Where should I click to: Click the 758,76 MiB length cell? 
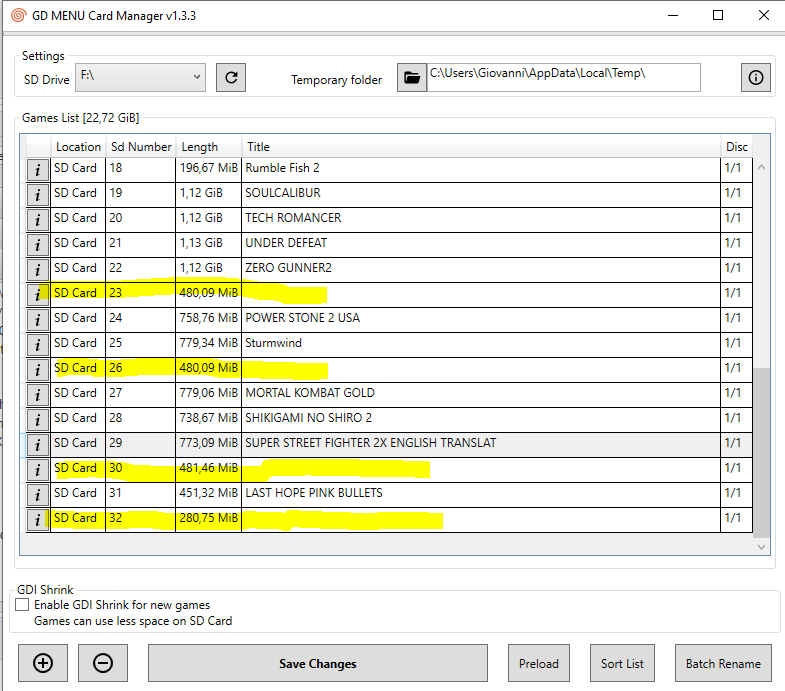pos(209,320)
